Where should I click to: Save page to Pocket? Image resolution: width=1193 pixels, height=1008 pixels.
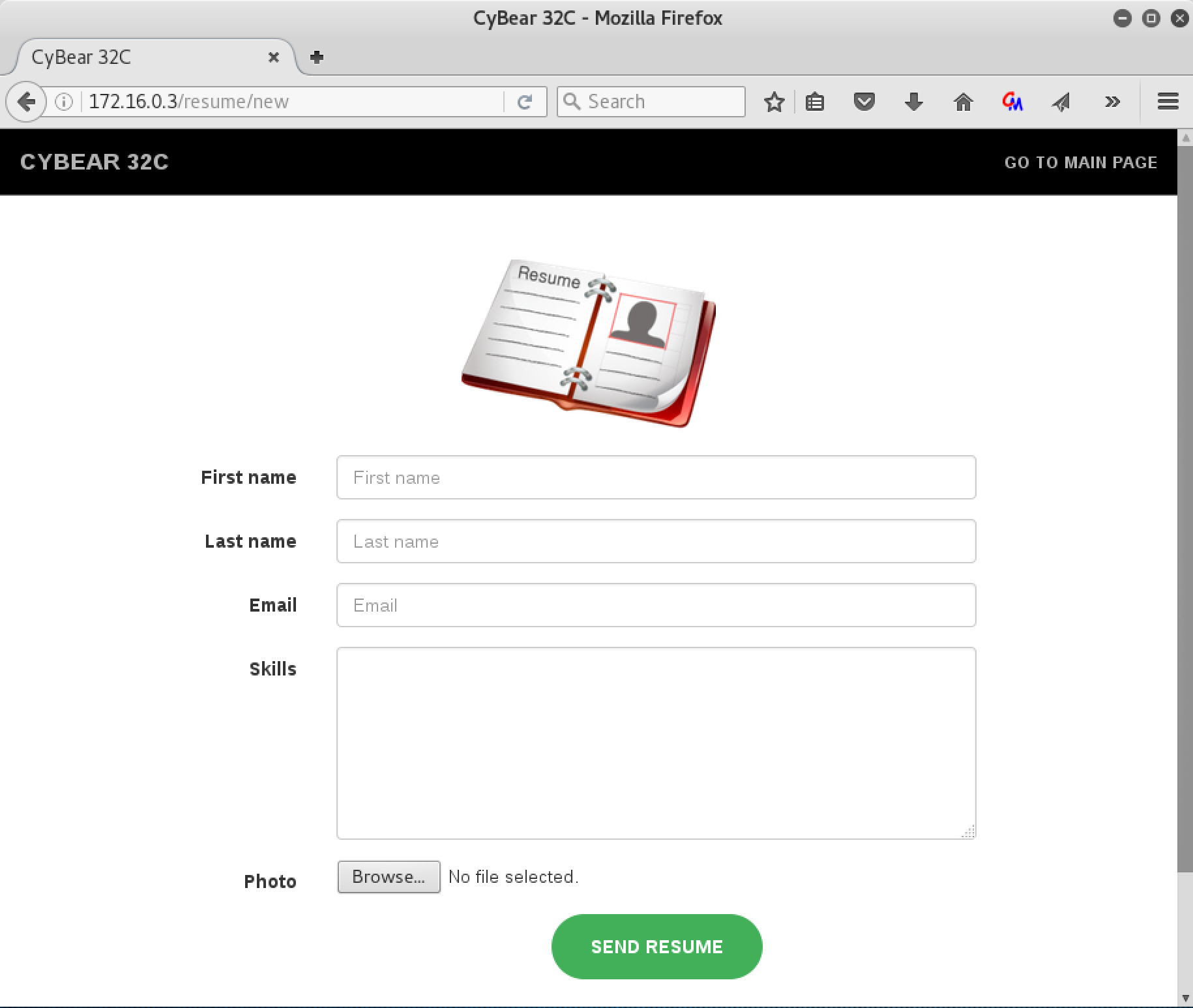pyautogui.click(x=864, y=102)
